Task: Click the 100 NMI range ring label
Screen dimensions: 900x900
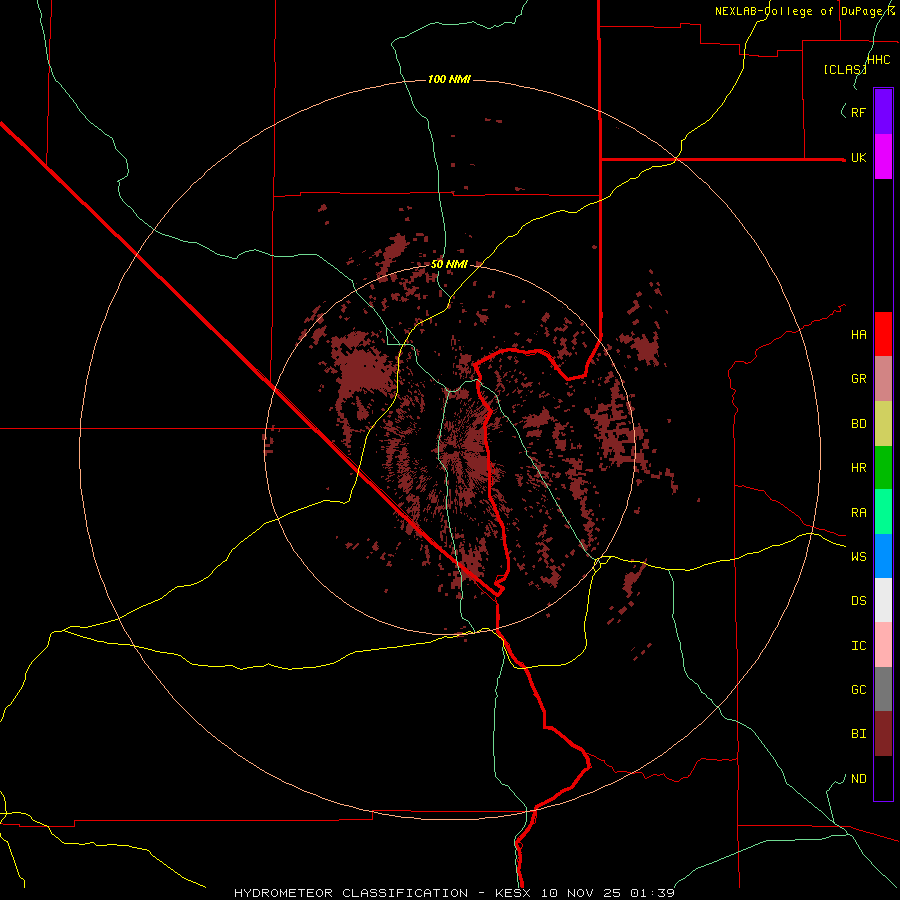Action: 449,79
